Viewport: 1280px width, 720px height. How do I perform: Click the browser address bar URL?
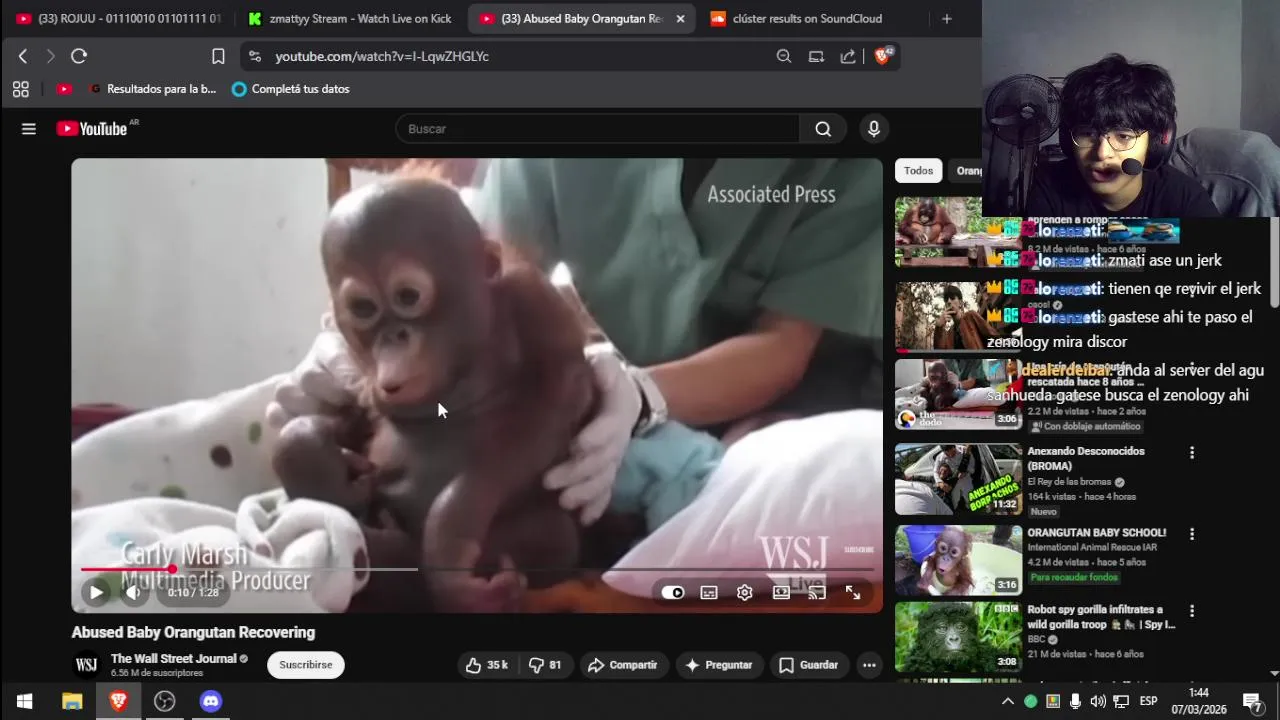[382, 56]
